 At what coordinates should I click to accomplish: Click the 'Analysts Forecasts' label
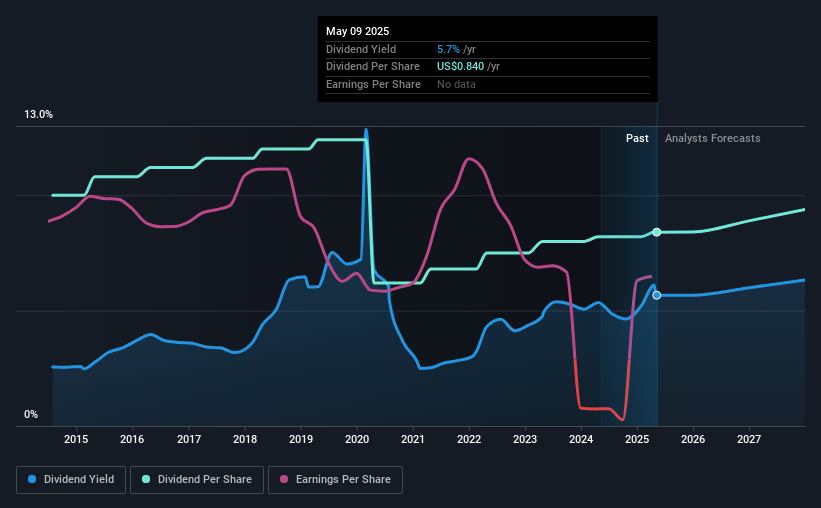click(x=713, y=138)
